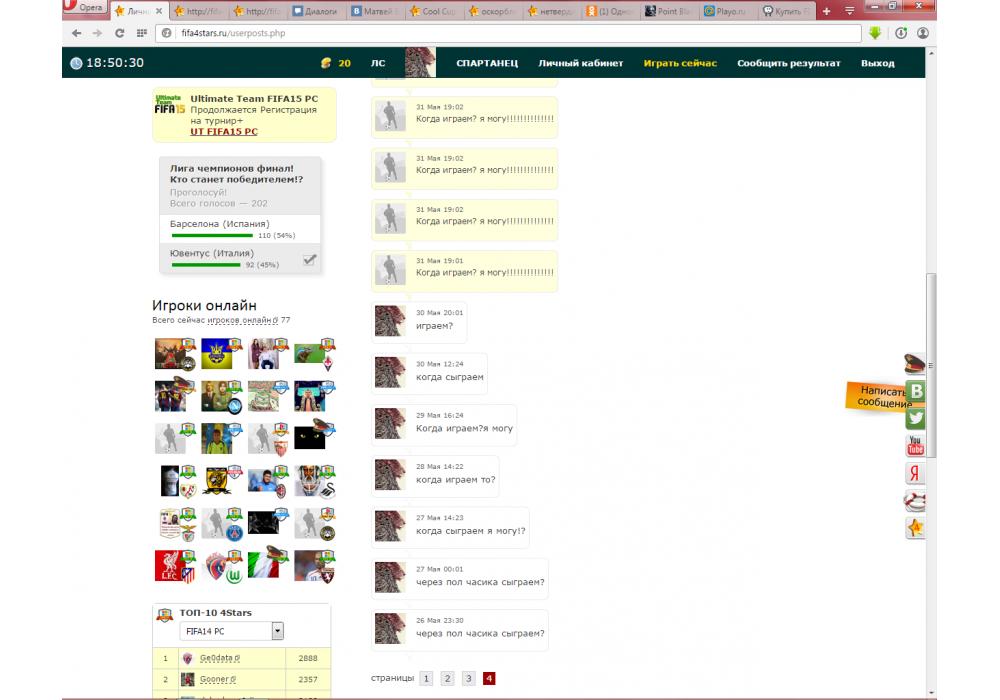
Task: Go to page 2 of the posts
Action: tap(447, 678)
